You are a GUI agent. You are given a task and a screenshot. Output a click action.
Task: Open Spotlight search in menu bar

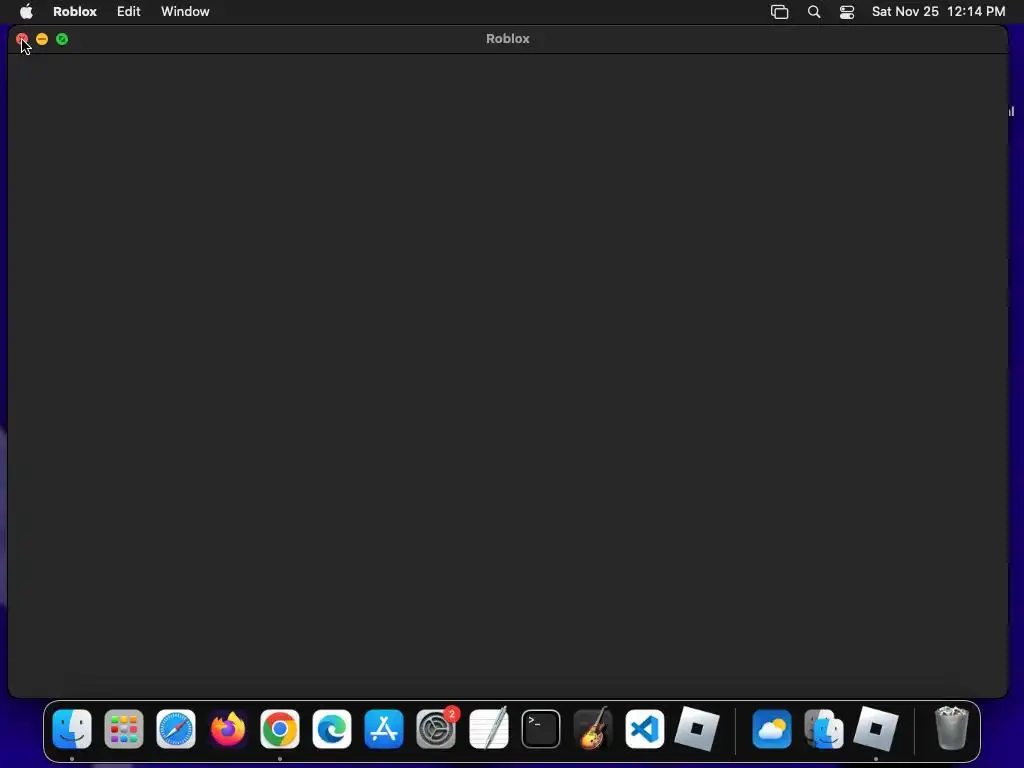point(814,12)
